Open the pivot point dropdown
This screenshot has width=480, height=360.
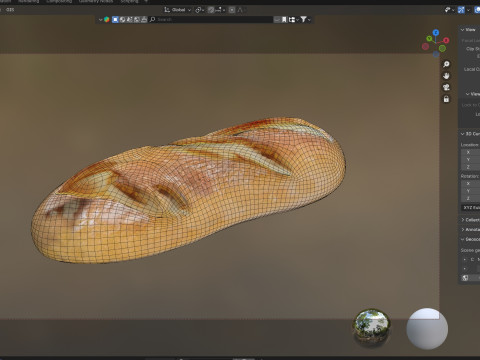[200, 10]
